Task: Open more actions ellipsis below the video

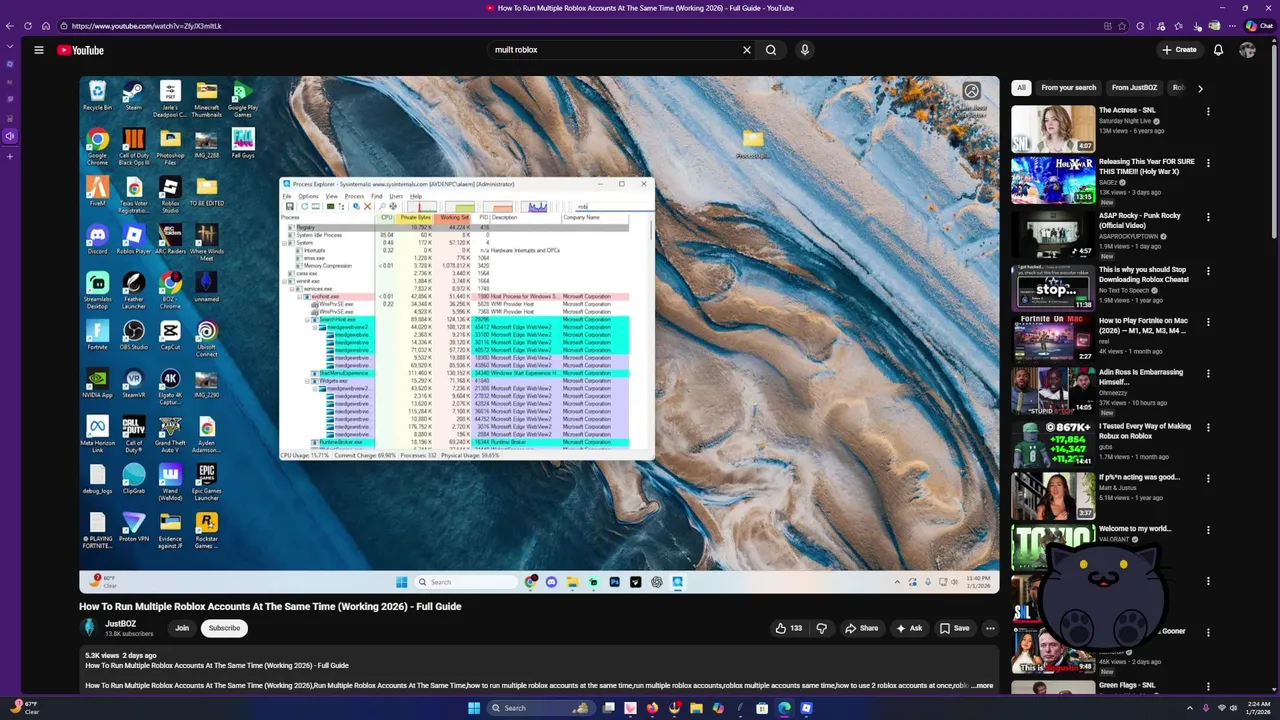Action: tap(990, 628)
